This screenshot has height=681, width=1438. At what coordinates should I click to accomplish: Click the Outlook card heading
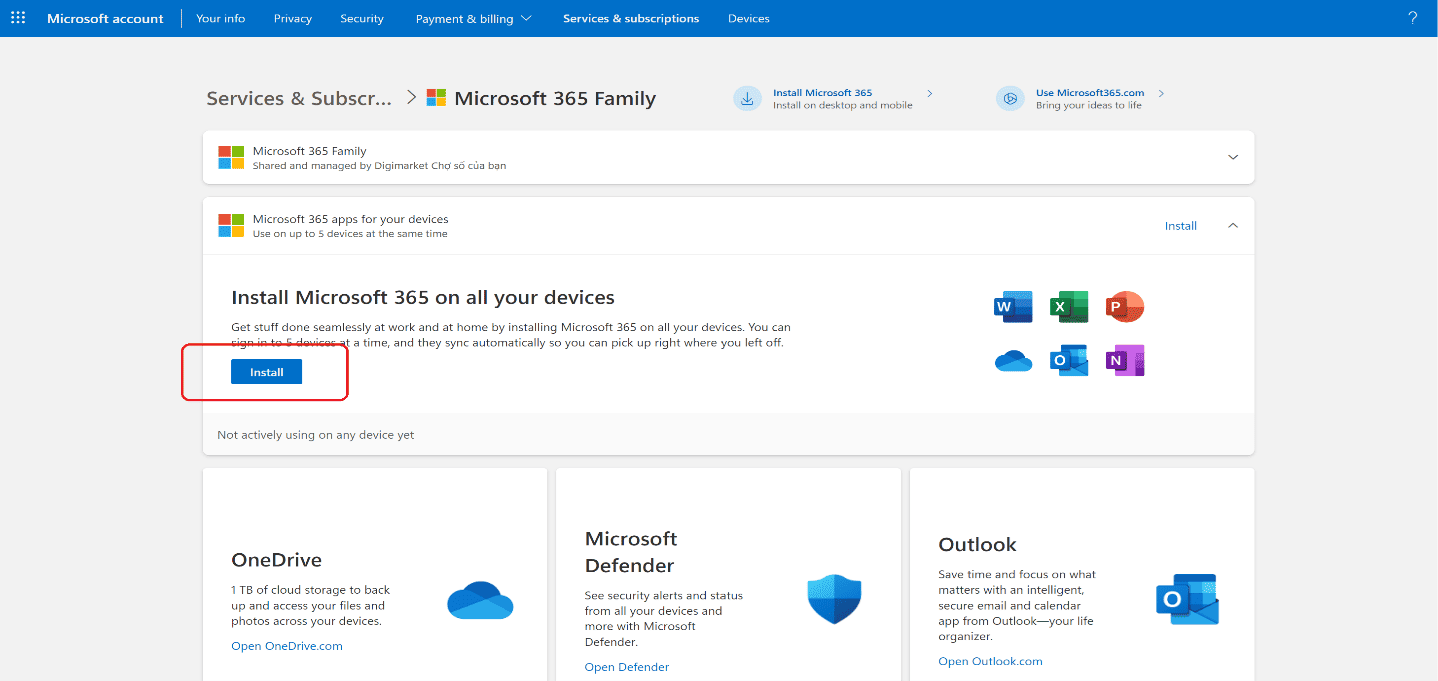(x=977, y=544)
